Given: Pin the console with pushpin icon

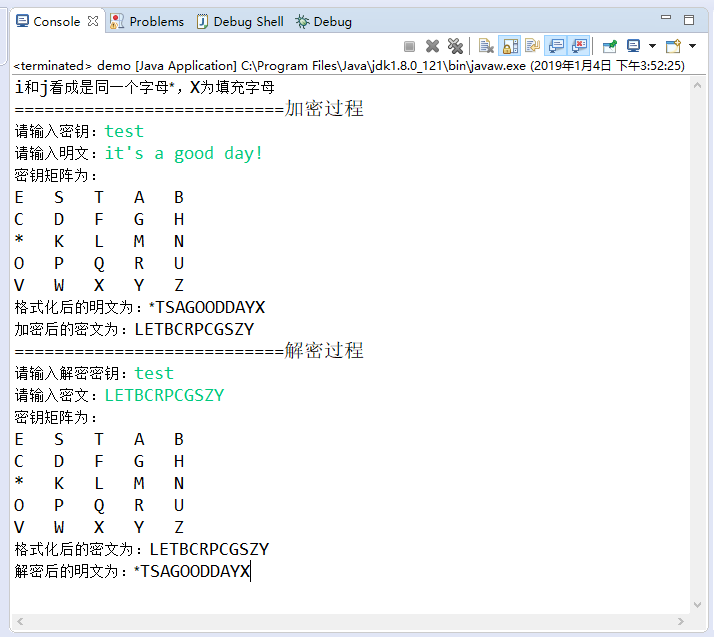Looking at the screenshot, I should pyautogui.click(x=609, y=46).
